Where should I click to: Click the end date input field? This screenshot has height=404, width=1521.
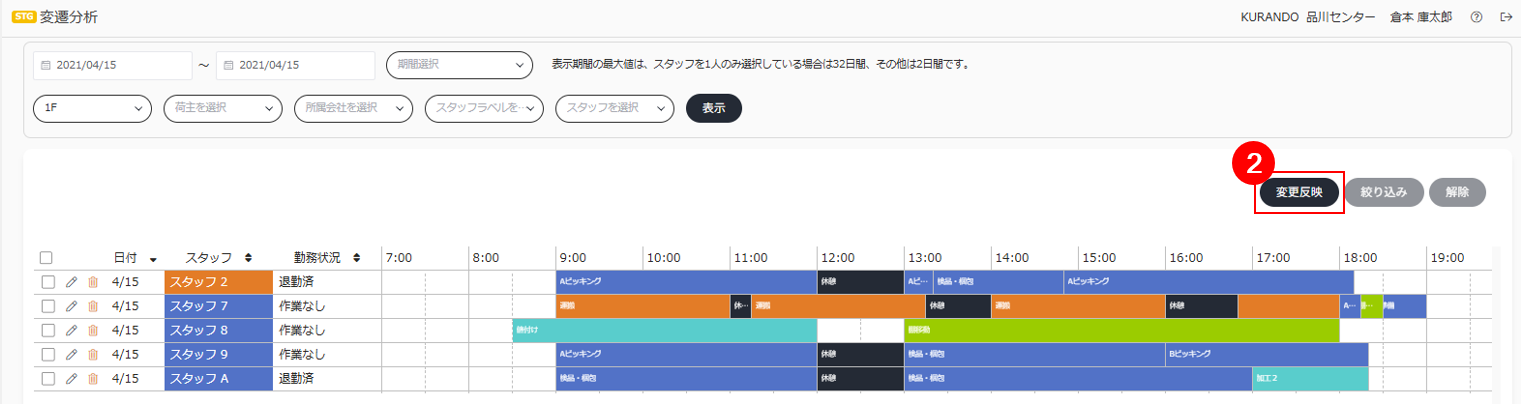(295, 65)
